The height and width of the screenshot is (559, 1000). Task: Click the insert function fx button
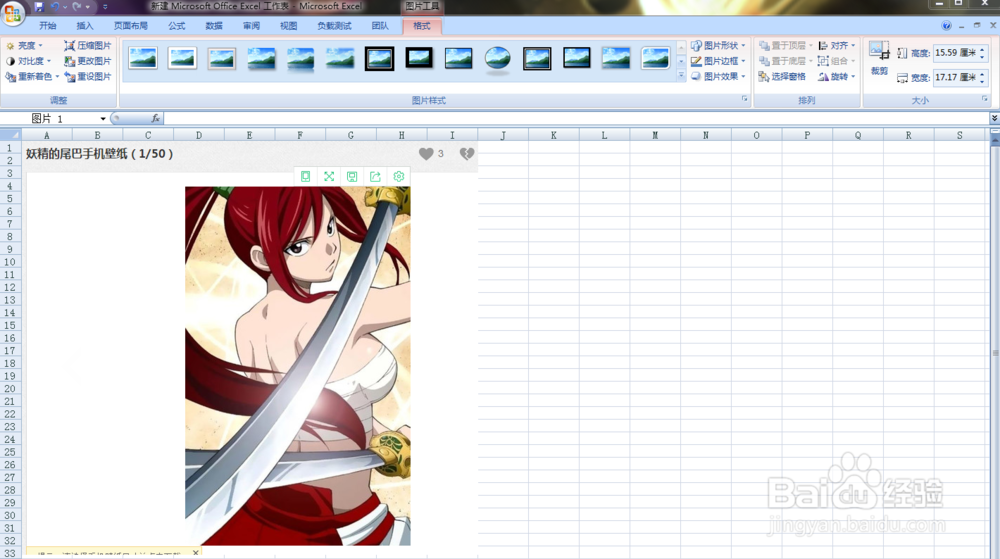[x=156, y=119]
